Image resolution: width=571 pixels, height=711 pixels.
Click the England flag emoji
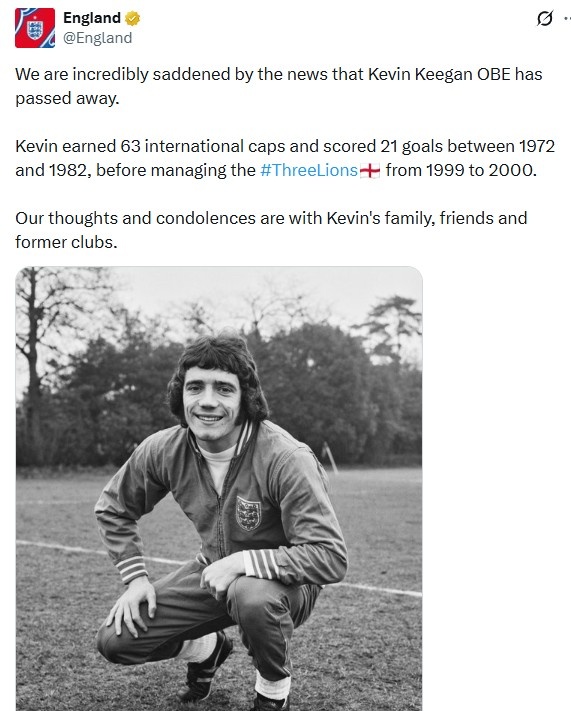pyautogui.click(x=370, y=171)
